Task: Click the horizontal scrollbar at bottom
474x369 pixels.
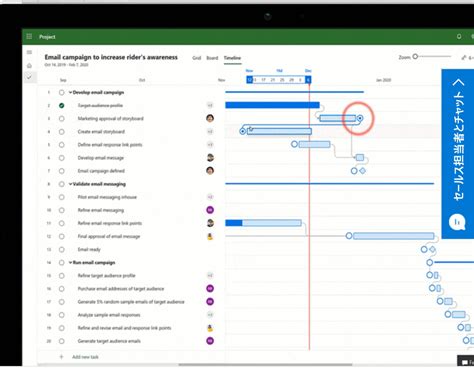Action: point(265,365)
